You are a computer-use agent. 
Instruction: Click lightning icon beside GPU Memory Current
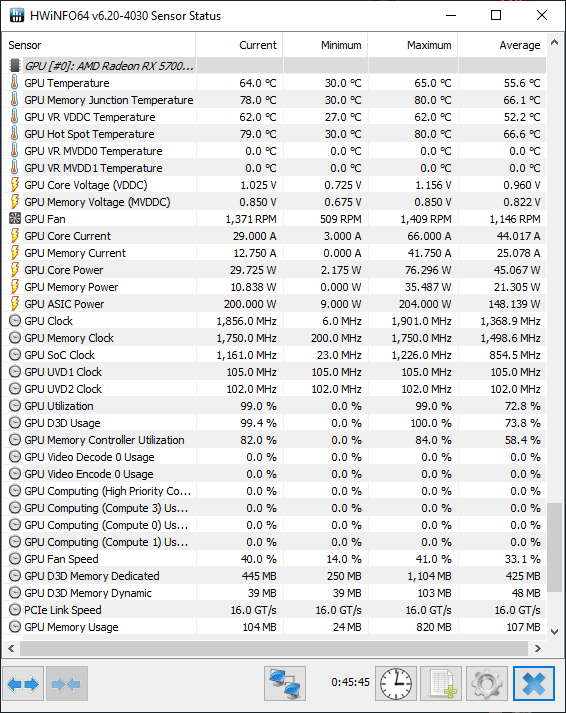[15, 253]
